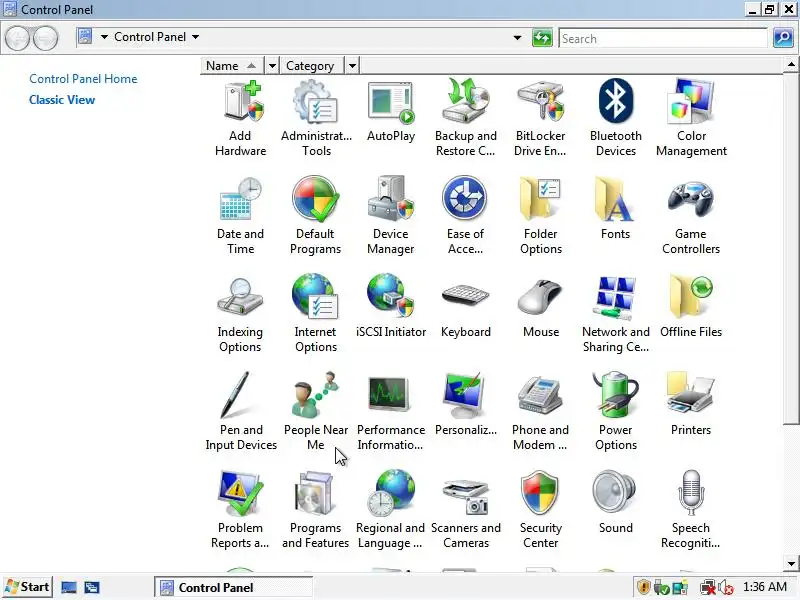
Task: Open BitLocker Drive Encryption
Action: tap(540, 119)
